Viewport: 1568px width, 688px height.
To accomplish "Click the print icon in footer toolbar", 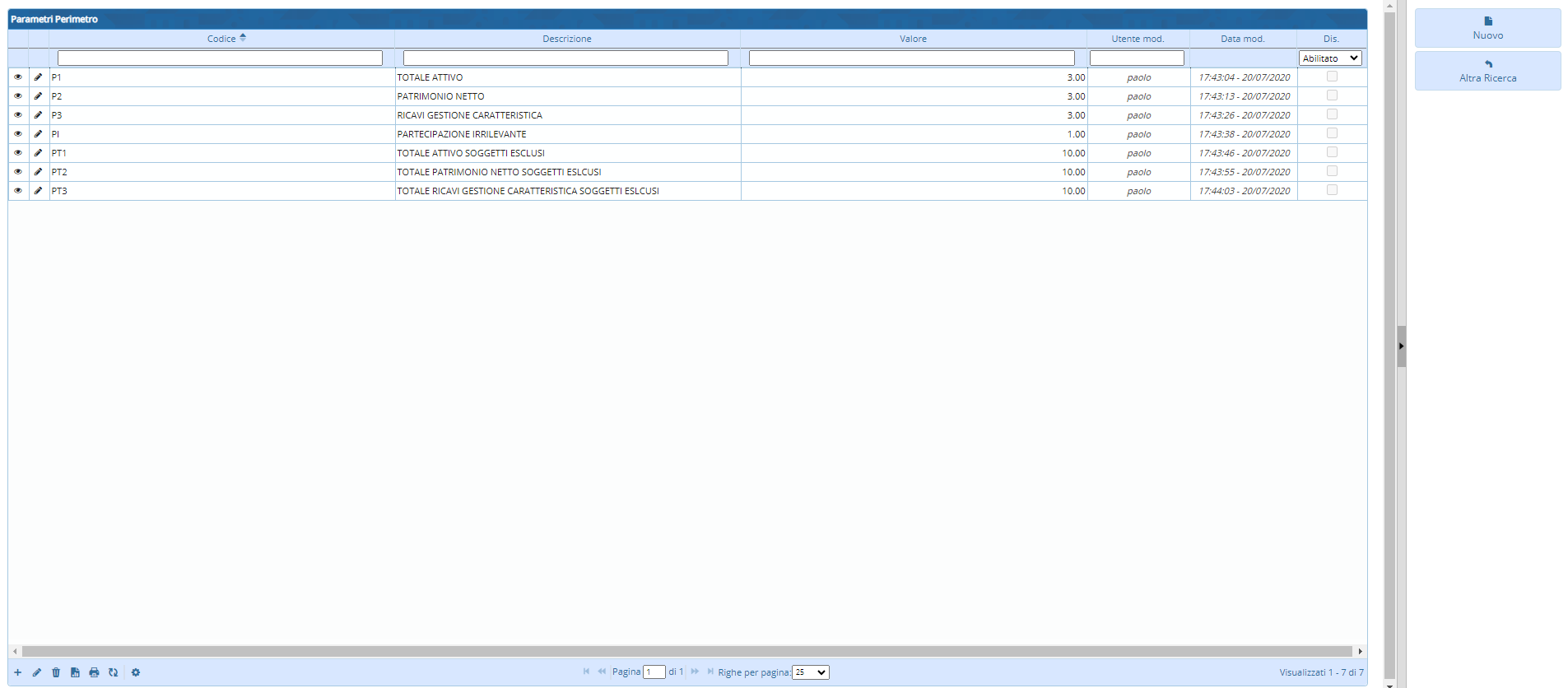I will tap(94, 672).
